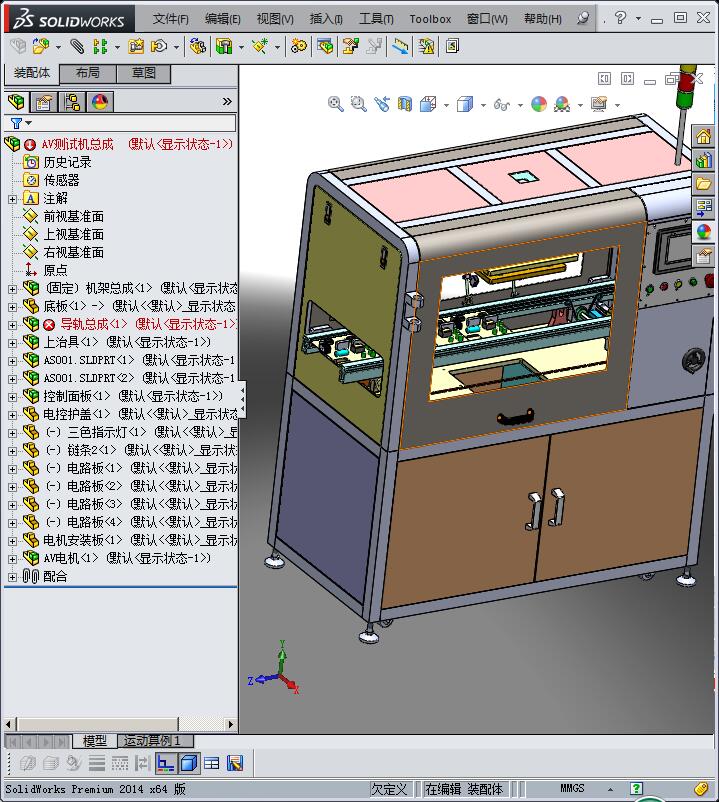The width and height of the screenshot is (719, 802).
Task: Open the Design Library task pane icon
Action: [x=704, y=160]
